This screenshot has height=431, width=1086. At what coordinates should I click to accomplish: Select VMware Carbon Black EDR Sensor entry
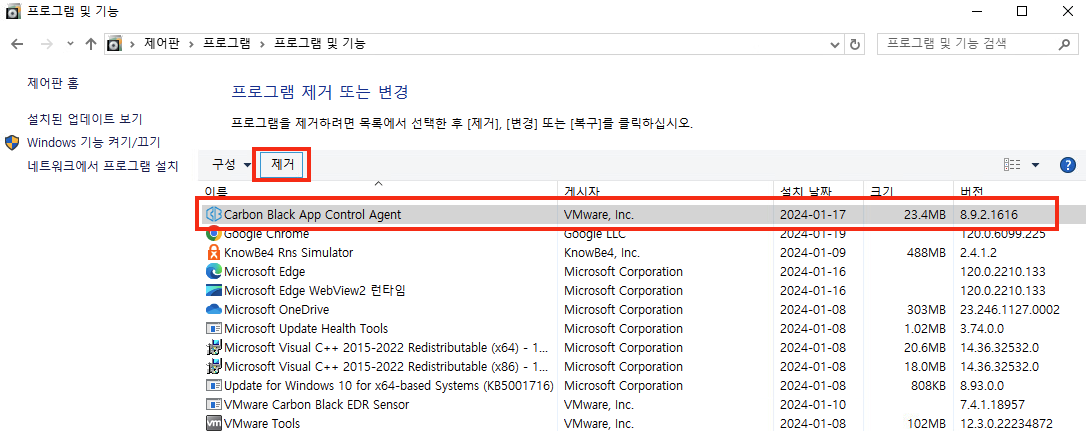pyautogui.click(x=317, y=404)
